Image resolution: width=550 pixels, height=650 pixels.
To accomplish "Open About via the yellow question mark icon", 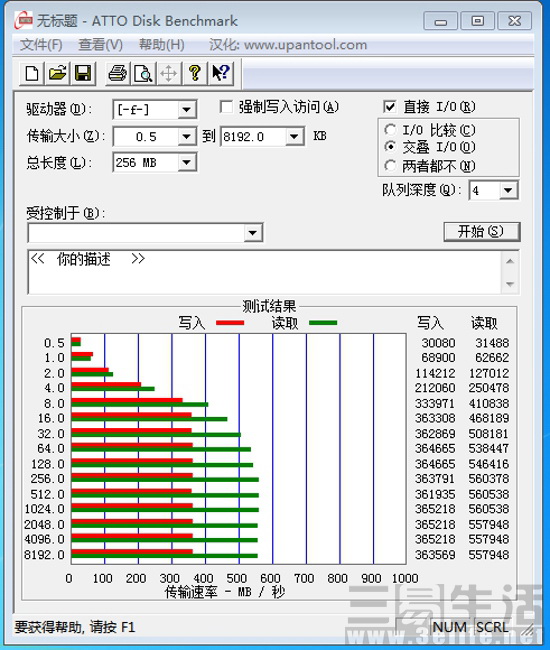I will pos(195,74).
